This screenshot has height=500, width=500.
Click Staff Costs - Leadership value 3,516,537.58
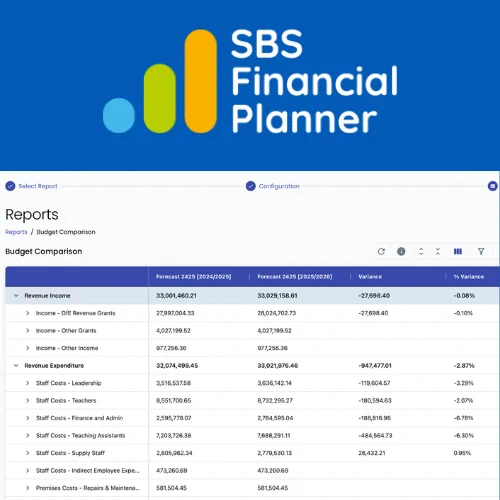[x=173, y=383]
